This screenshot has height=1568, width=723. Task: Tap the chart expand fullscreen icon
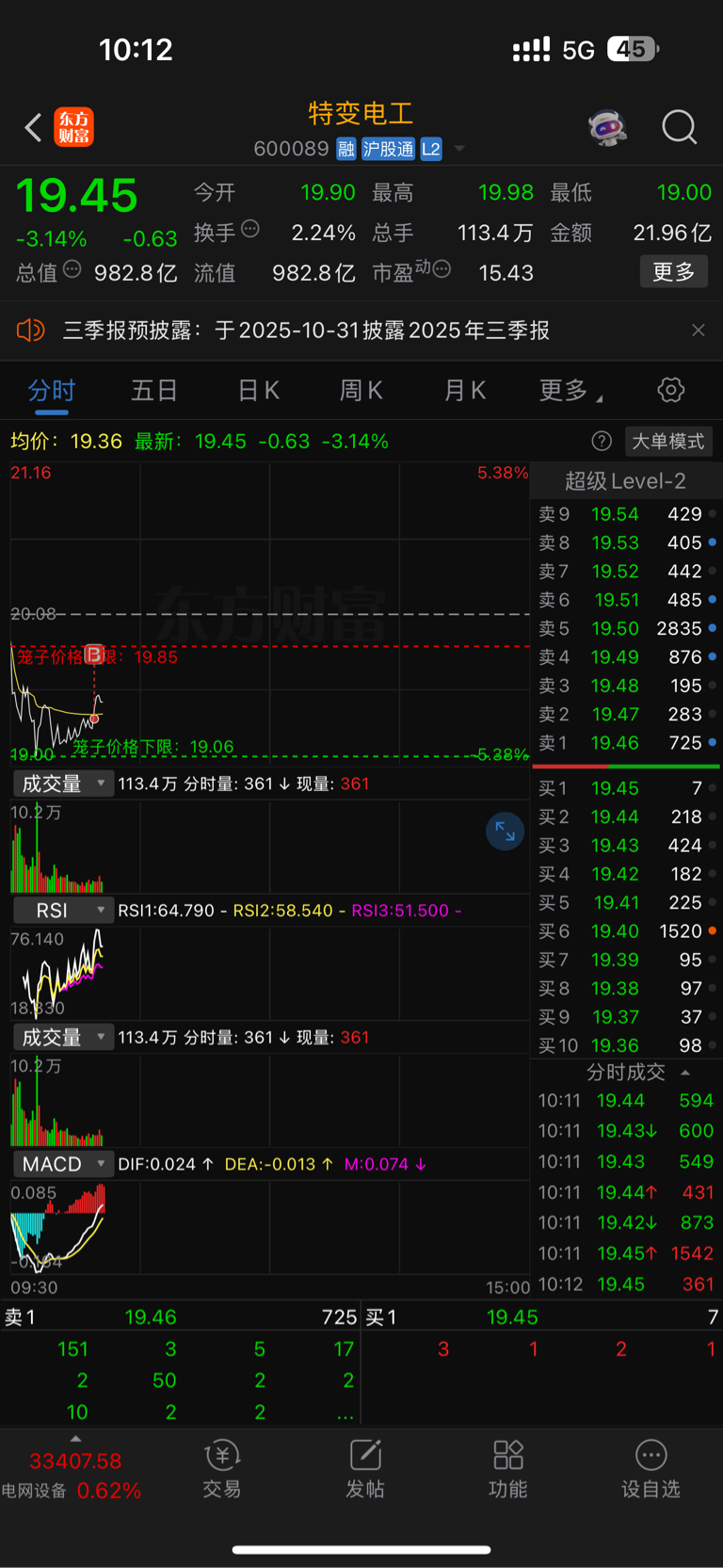(505, 831)
